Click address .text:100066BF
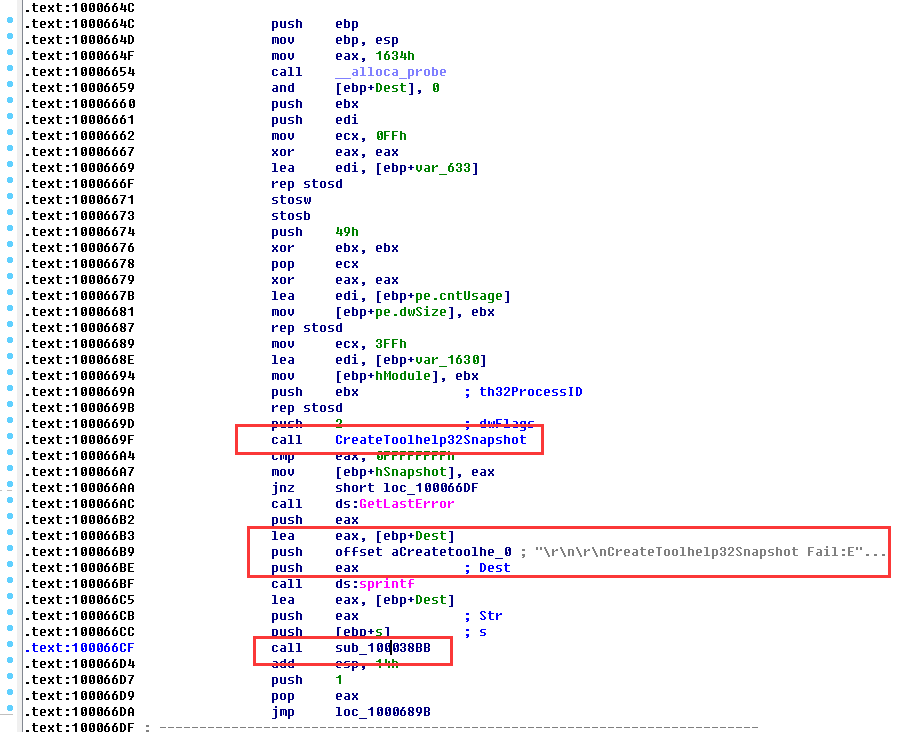Viewport: 918px width, 732px height. click(79, 584)
